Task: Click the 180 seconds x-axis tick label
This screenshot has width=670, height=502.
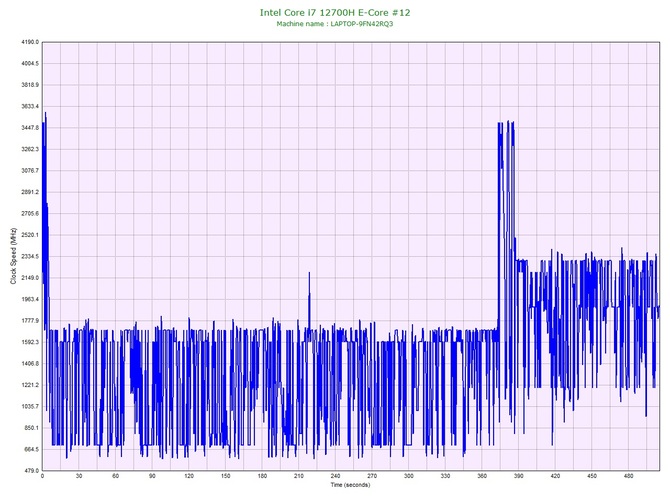Action: [262, 476]
